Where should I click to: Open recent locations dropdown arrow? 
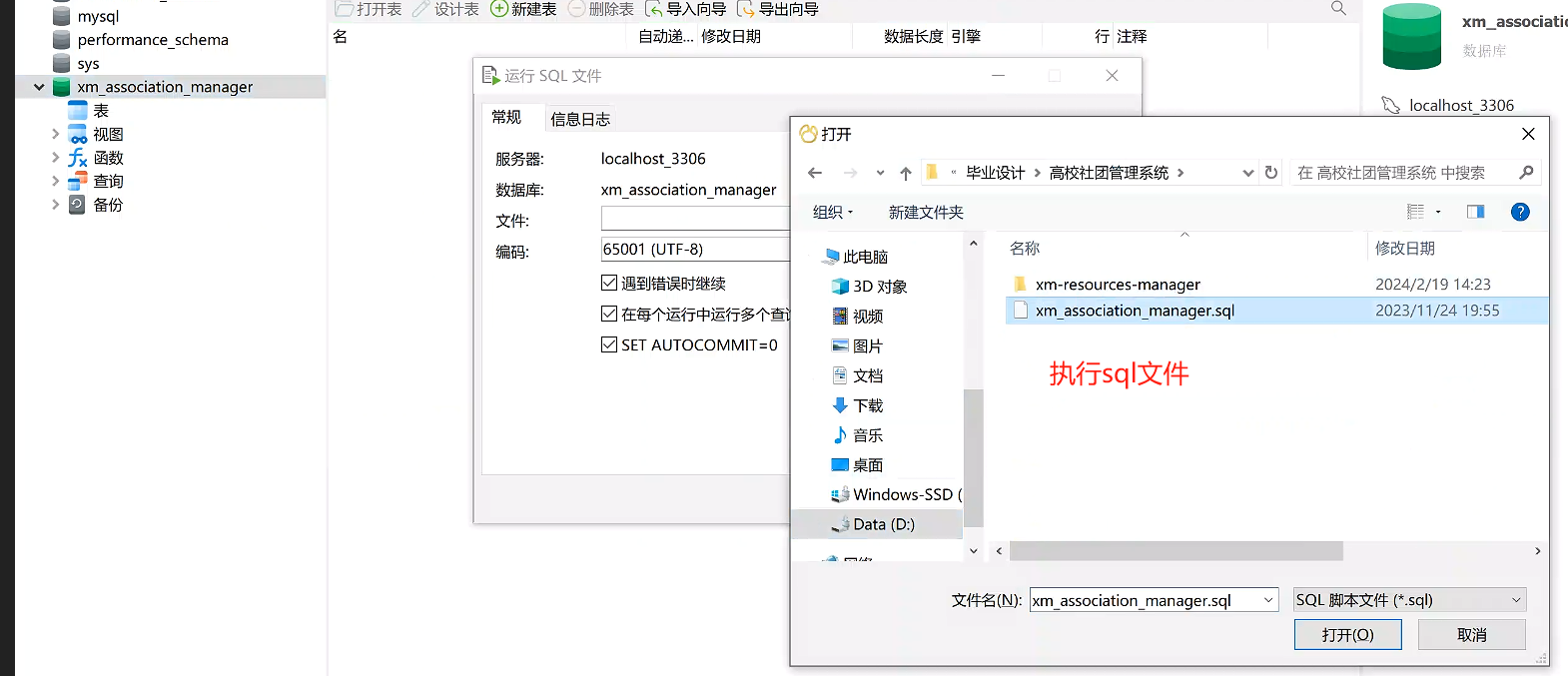880,173
